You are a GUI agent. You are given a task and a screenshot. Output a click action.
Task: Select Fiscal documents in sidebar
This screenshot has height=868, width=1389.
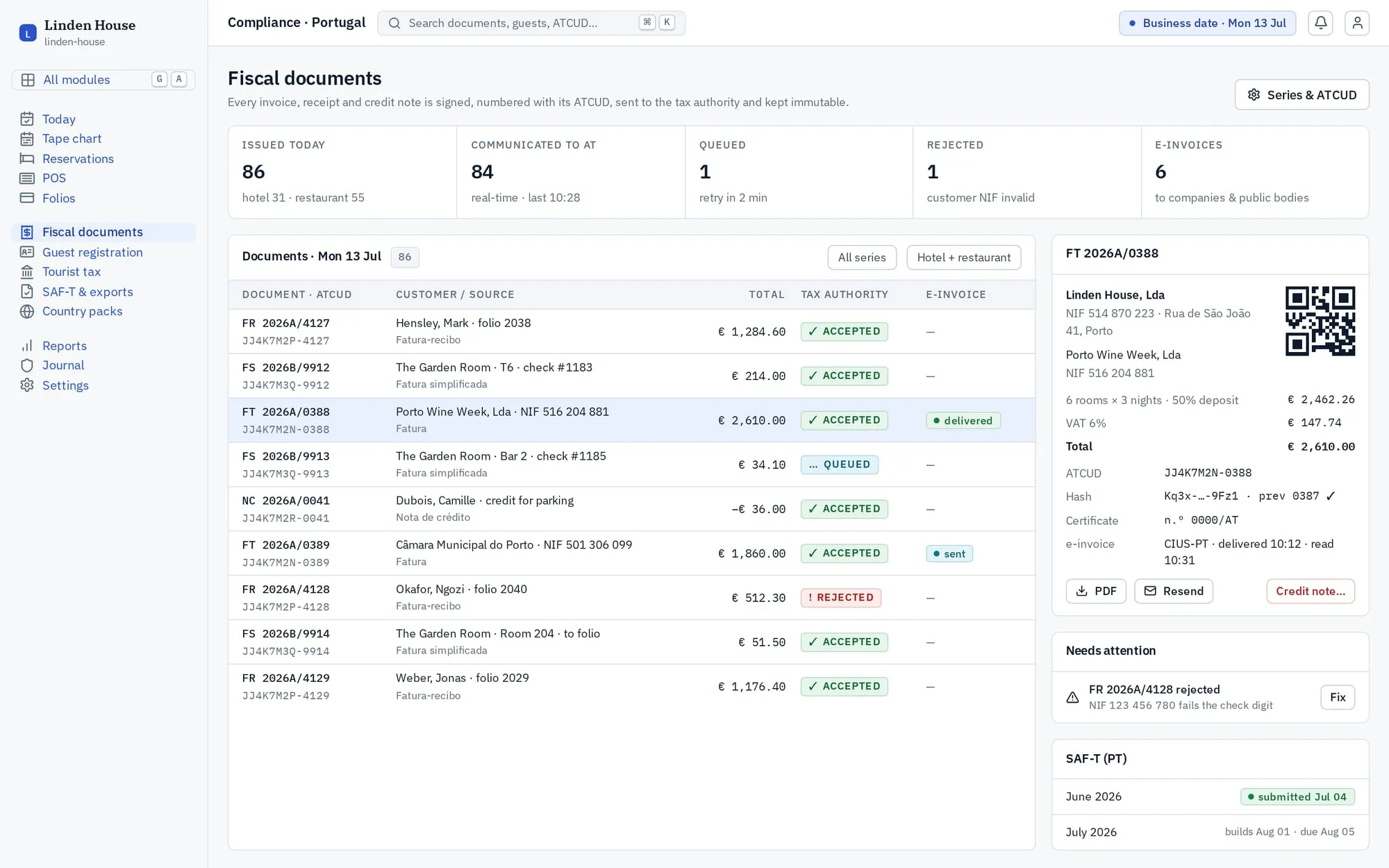coord(103,232)
